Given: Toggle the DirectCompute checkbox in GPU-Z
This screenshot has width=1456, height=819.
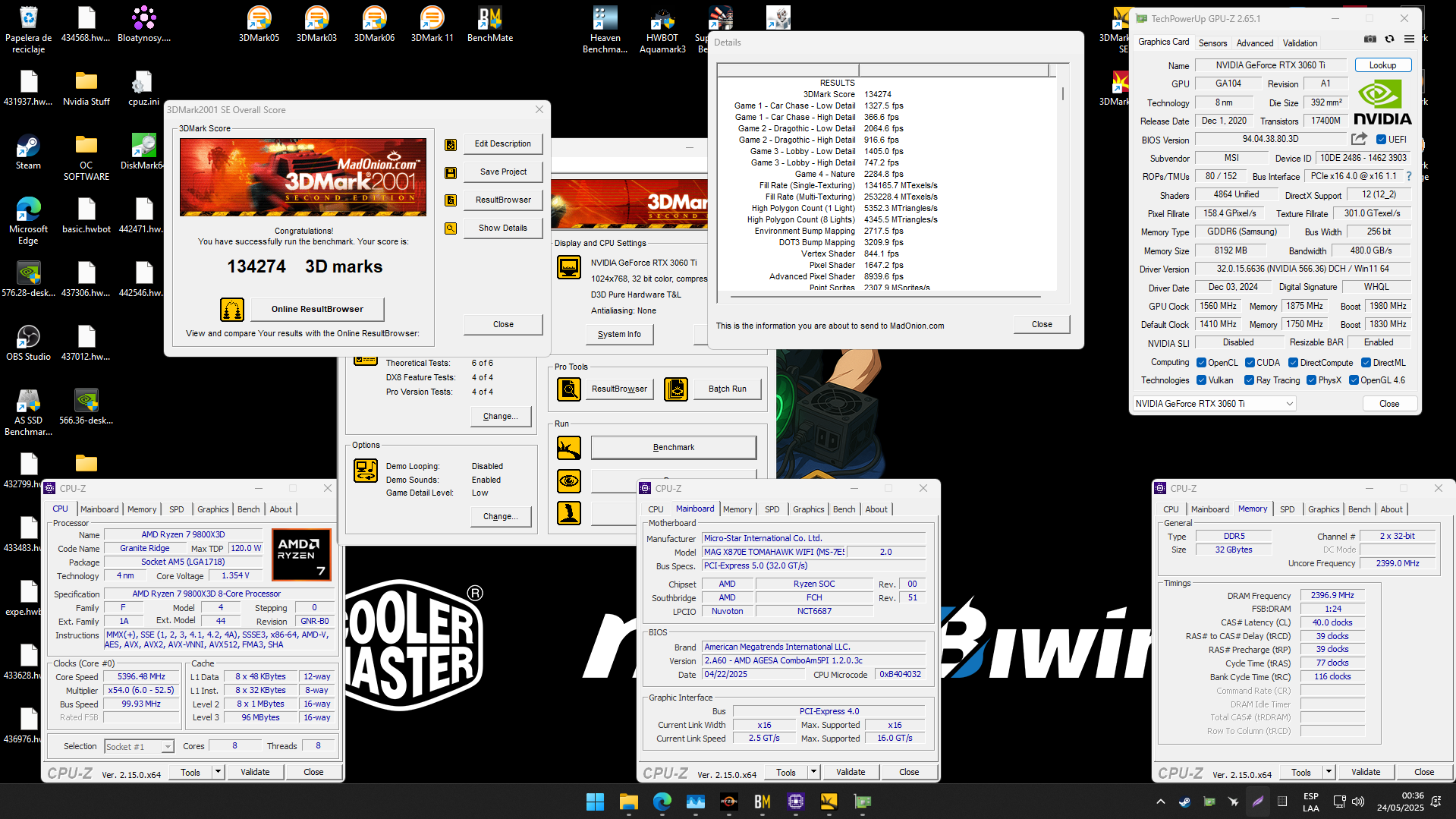Looking at the screenshot, I should click(1293, 363).
